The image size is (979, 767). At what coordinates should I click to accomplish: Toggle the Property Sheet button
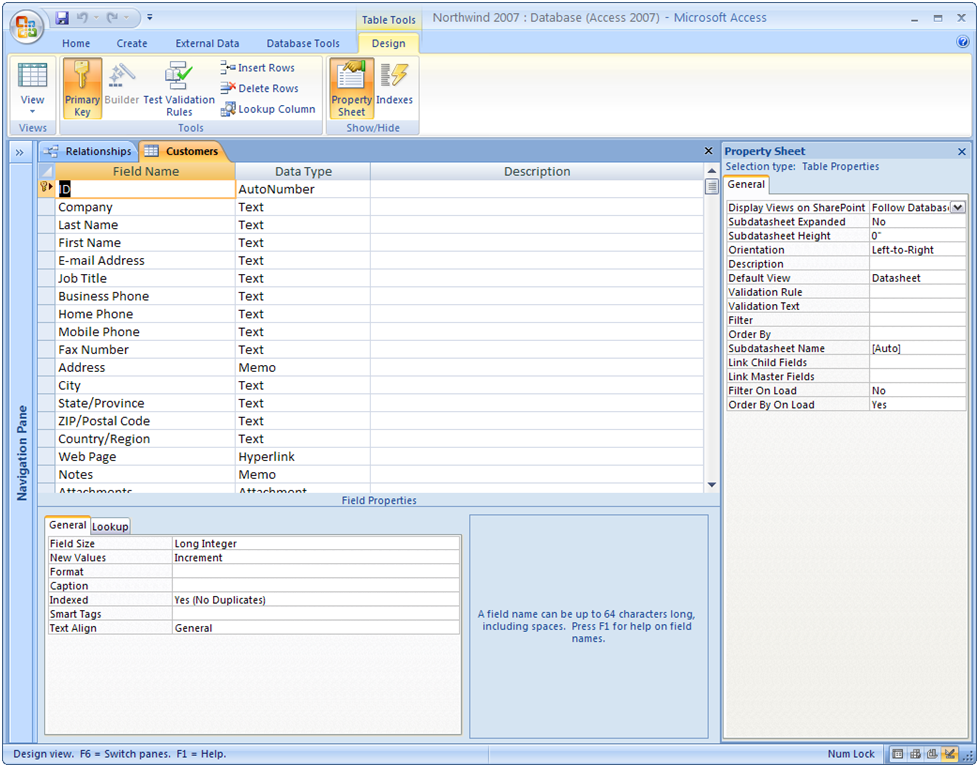coord(352,89)
